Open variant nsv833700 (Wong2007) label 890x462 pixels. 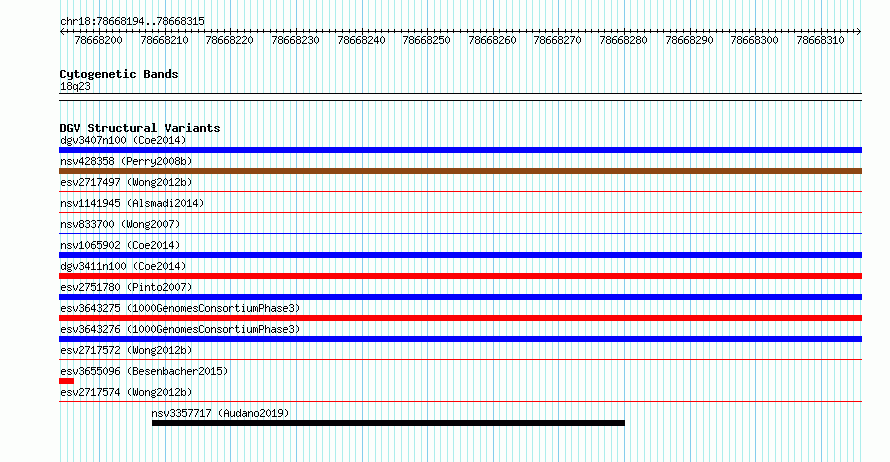(120, 224)
